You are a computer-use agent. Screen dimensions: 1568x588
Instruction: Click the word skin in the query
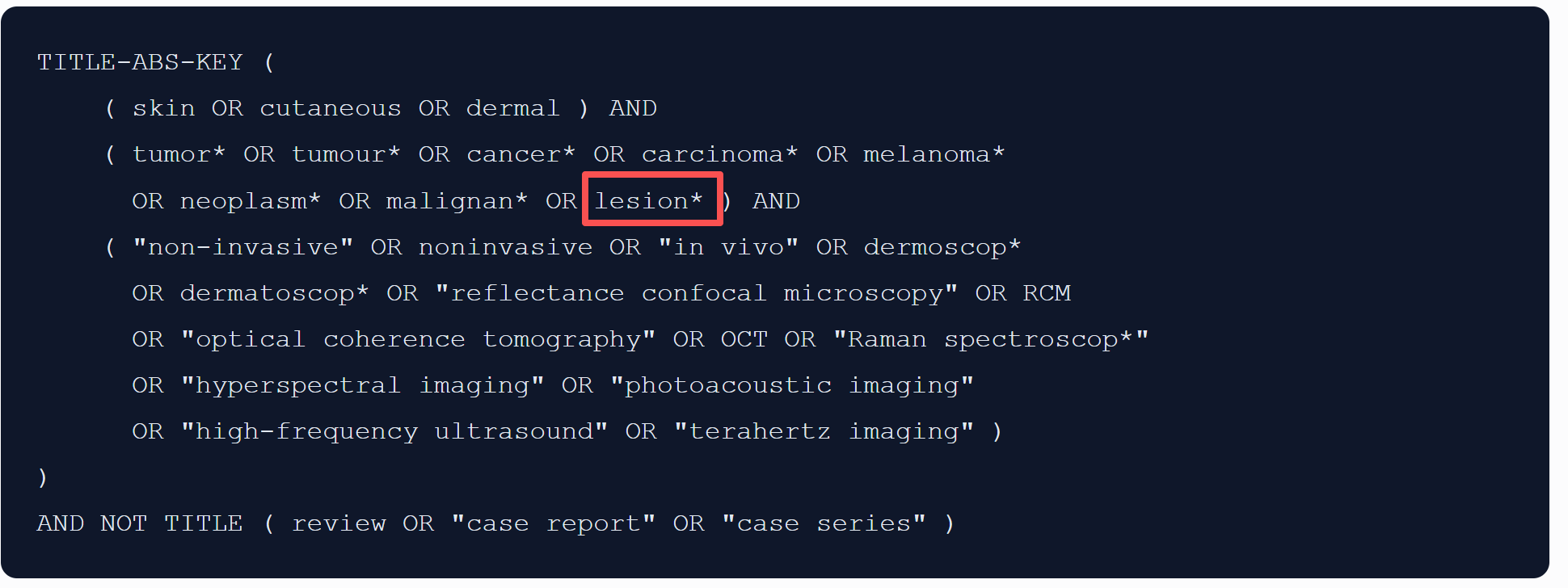[x=164, y=108]
